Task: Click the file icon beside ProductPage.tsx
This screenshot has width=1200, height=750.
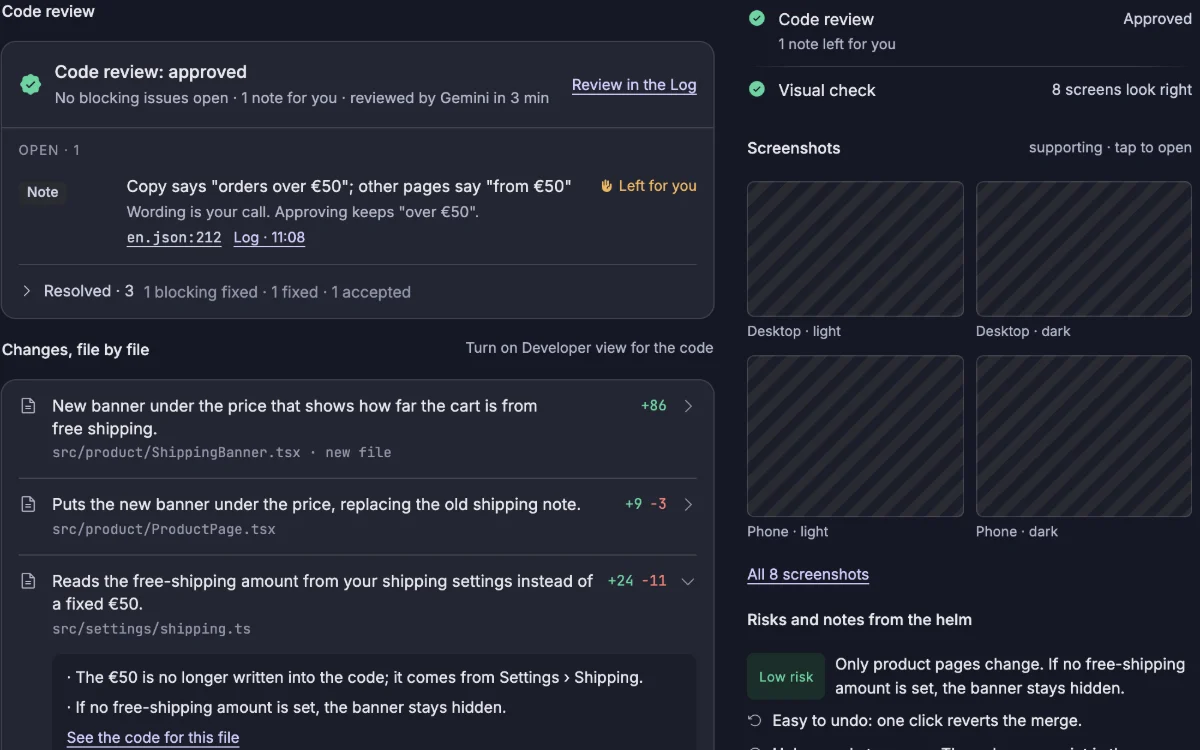Action: tap(29, 505)
